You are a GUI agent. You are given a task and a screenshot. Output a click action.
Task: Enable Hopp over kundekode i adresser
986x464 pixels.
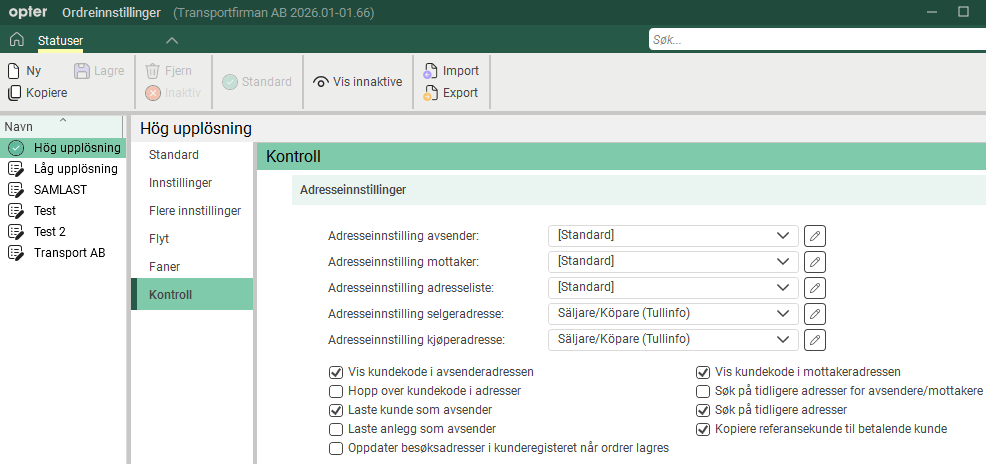(x=336, y=391)
